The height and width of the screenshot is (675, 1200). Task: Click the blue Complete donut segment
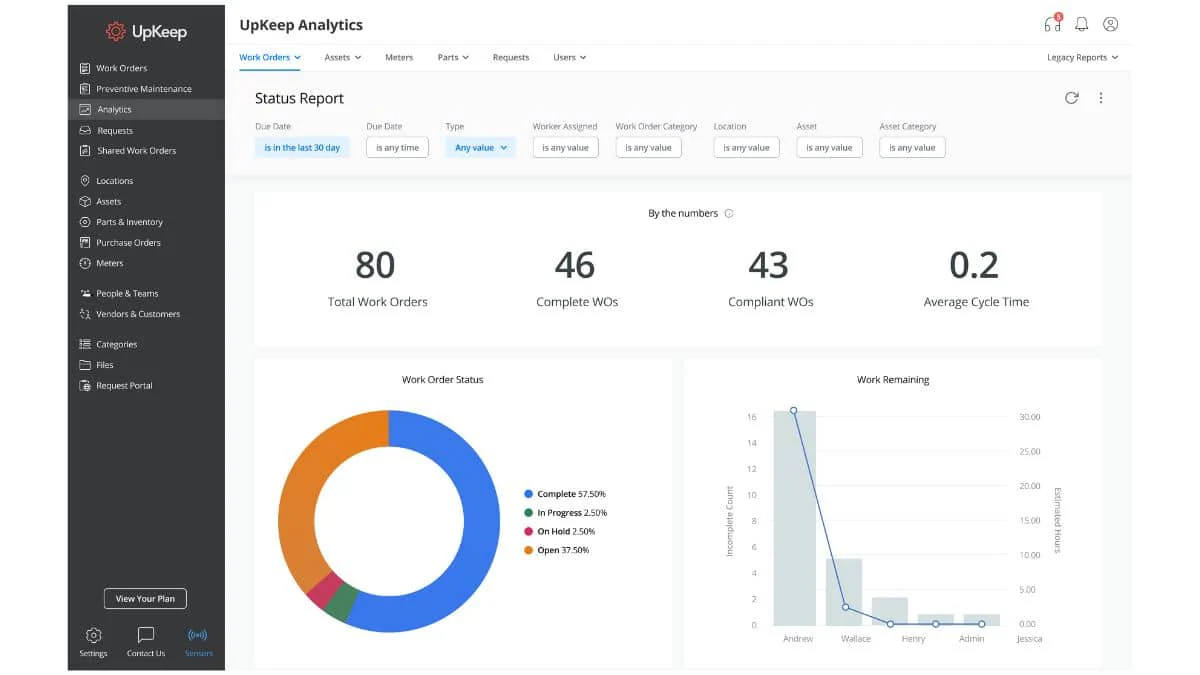point(480,530)
